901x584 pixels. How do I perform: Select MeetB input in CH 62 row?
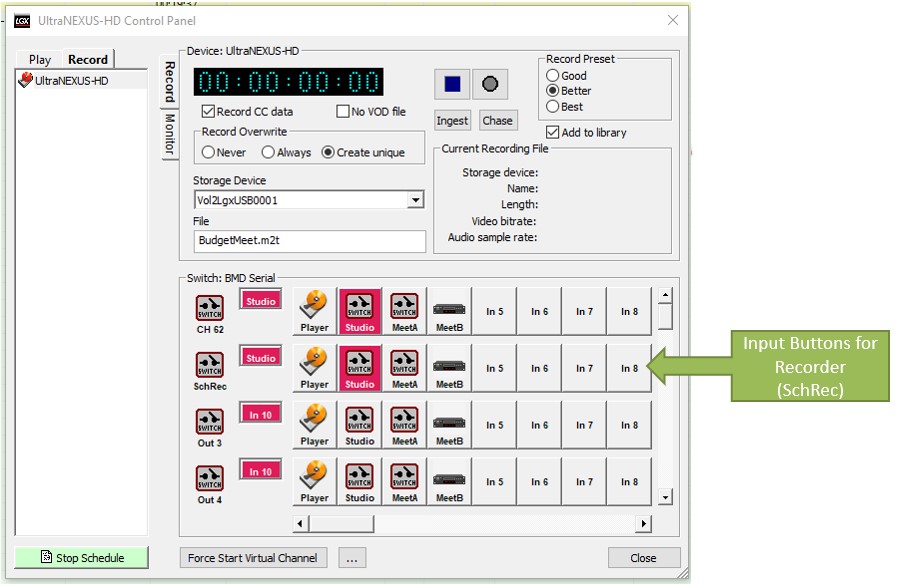click(x=449, y=311)
